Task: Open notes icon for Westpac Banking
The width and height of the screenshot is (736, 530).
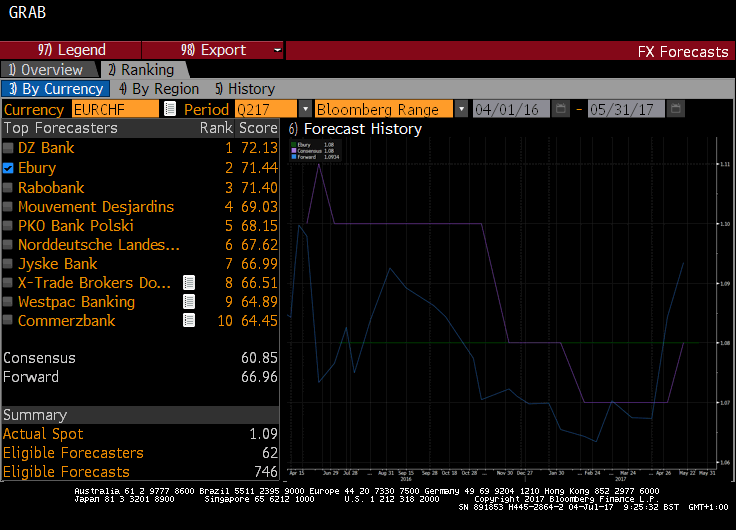Action: [189, 301]
